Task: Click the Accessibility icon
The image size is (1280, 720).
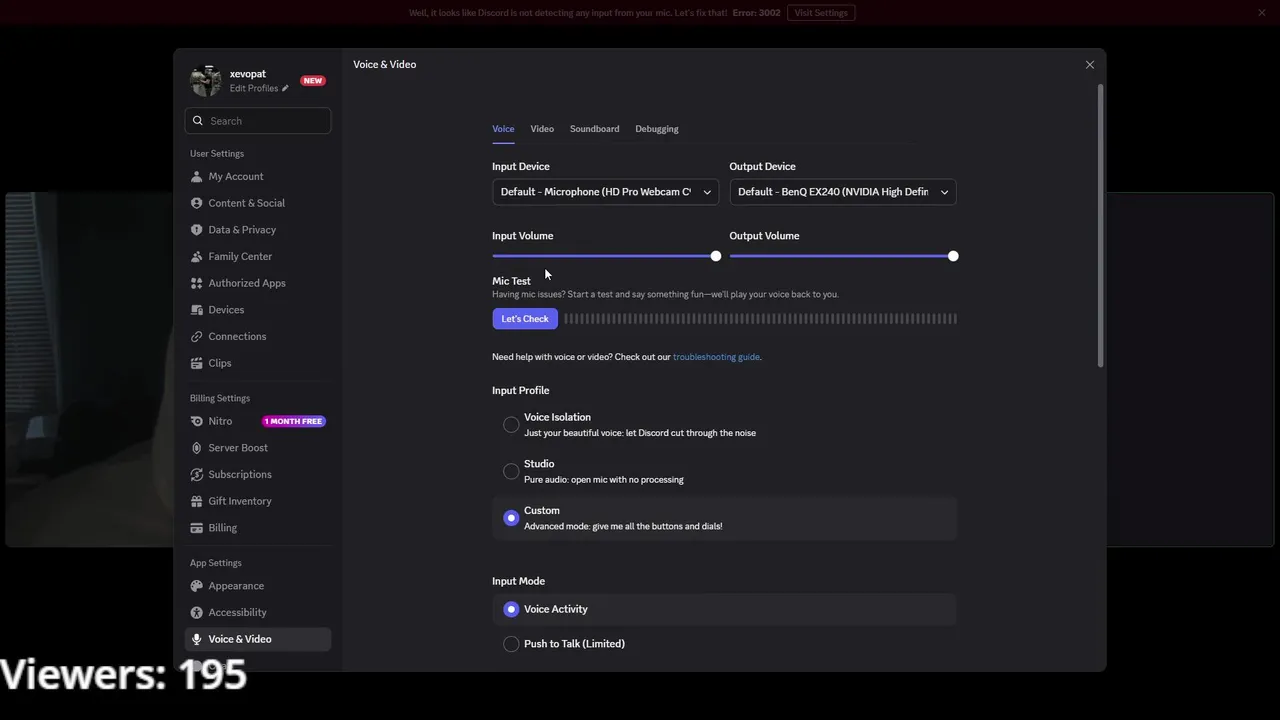Action: point(197,612)
